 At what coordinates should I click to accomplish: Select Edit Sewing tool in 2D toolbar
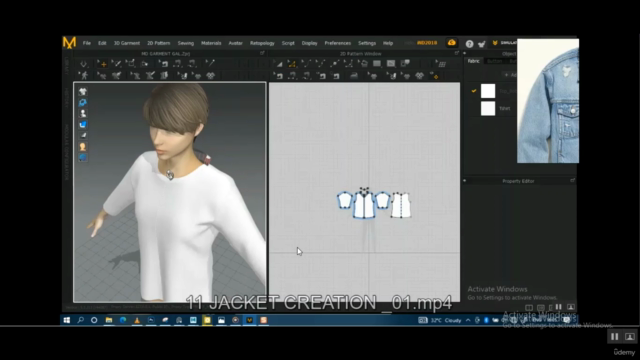pyautogui.click(x=279, y=76)
